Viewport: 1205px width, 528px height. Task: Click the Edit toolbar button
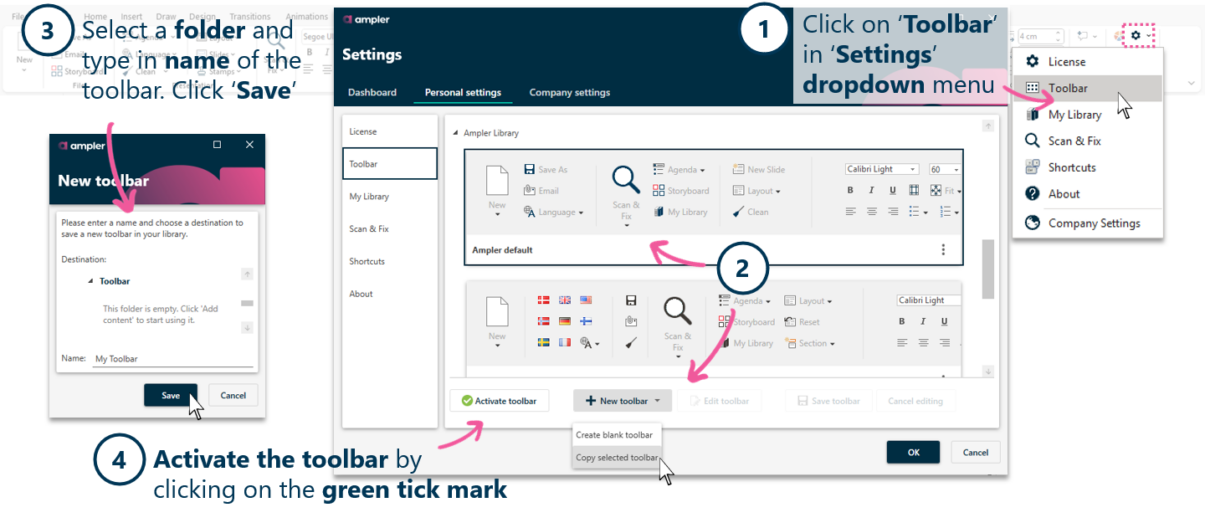coord(719,401)
